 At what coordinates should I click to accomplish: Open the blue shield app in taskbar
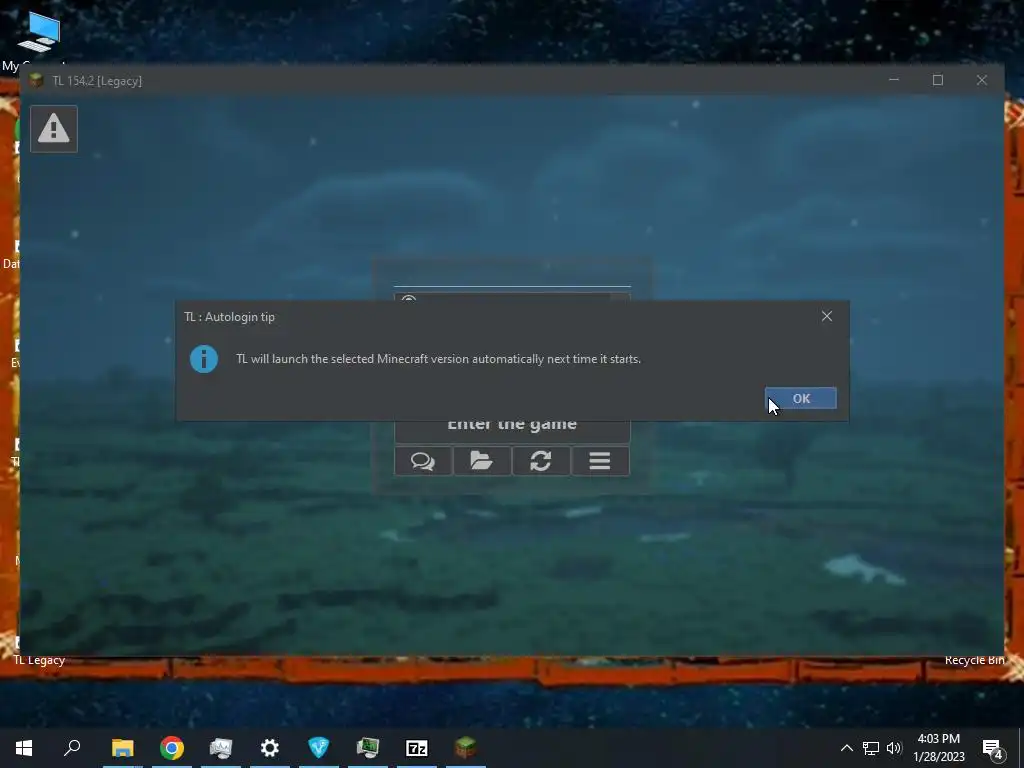(319, 748)
